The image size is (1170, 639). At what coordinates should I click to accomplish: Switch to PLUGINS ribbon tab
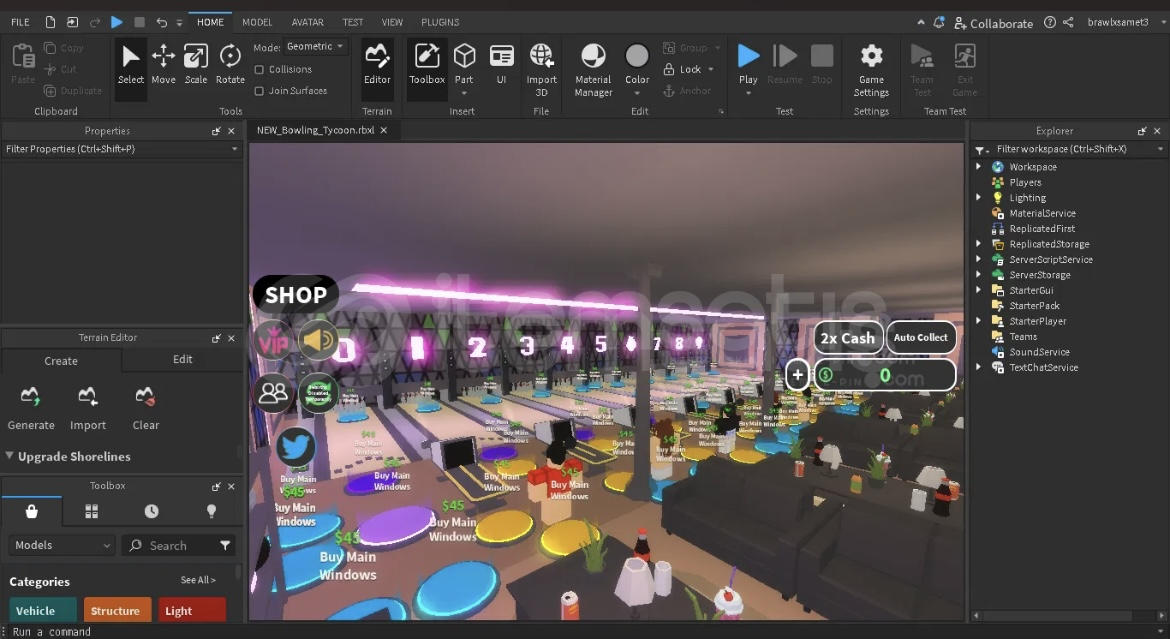(440, 22)
